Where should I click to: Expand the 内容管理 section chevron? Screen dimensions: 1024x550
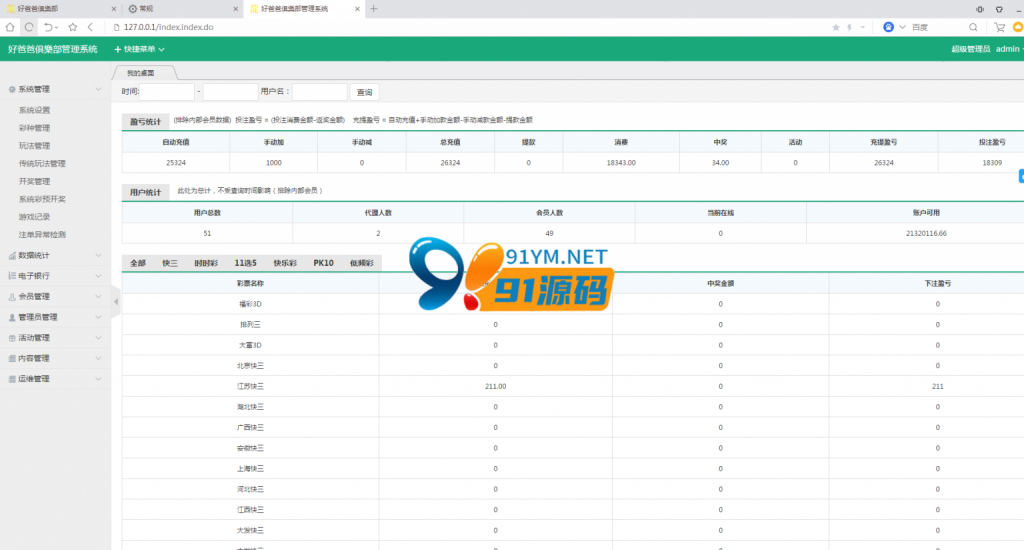pyautogui.click(x=98, y=359)
